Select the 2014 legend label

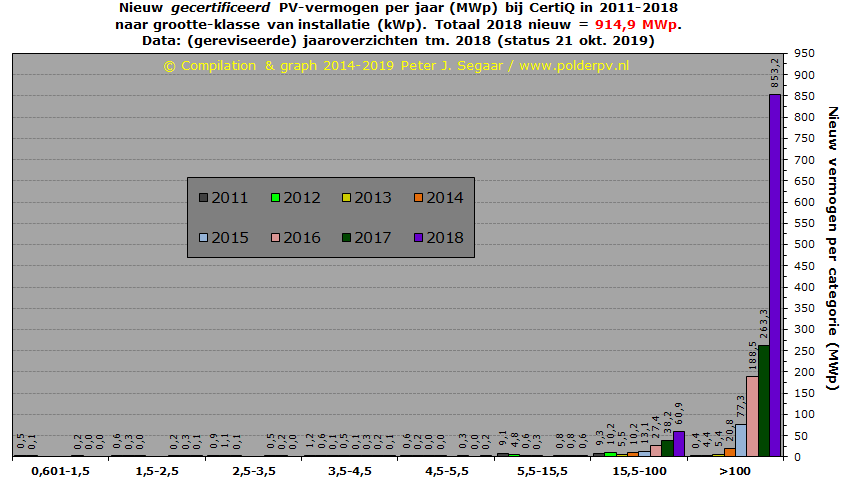click(x=444, y=198)
